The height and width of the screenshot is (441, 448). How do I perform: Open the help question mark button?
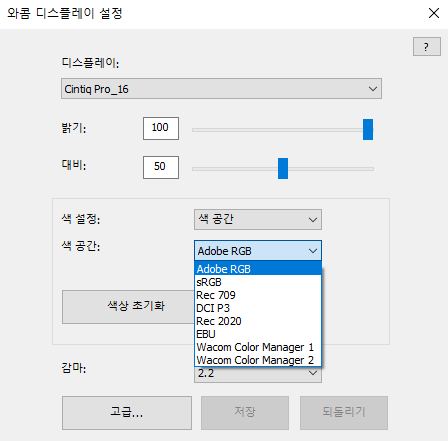(x=427, y=47)
